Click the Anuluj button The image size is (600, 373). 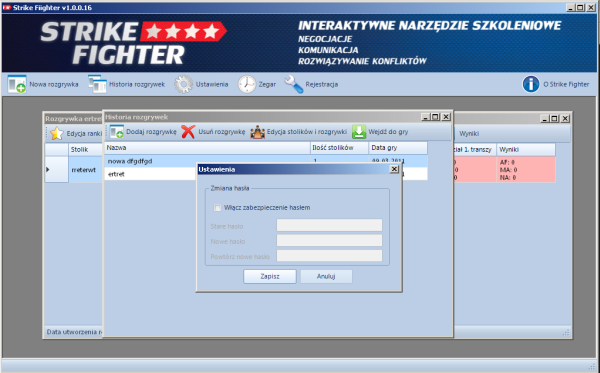[326, 276]
